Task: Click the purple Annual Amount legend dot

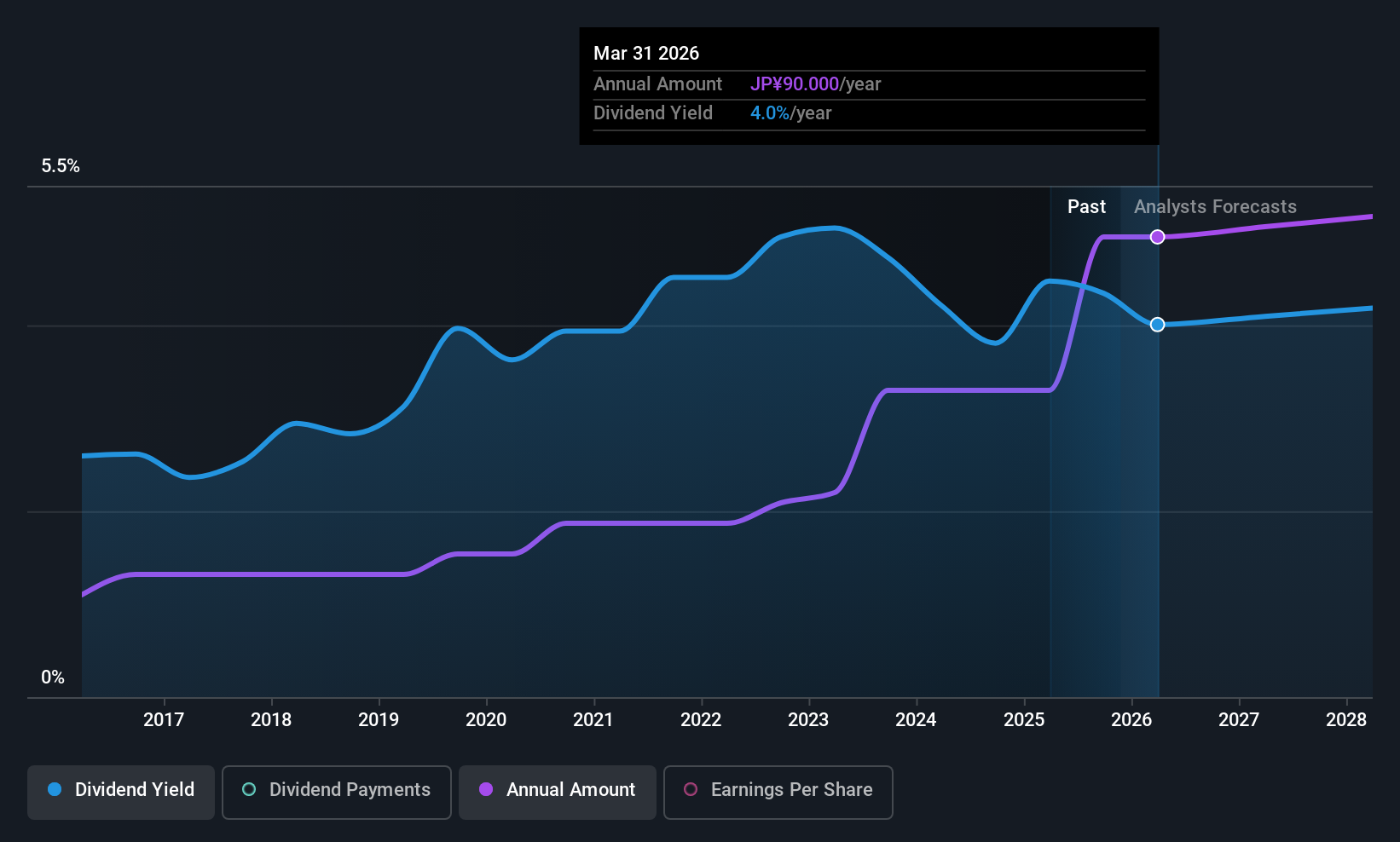Action: pos(486,790)
